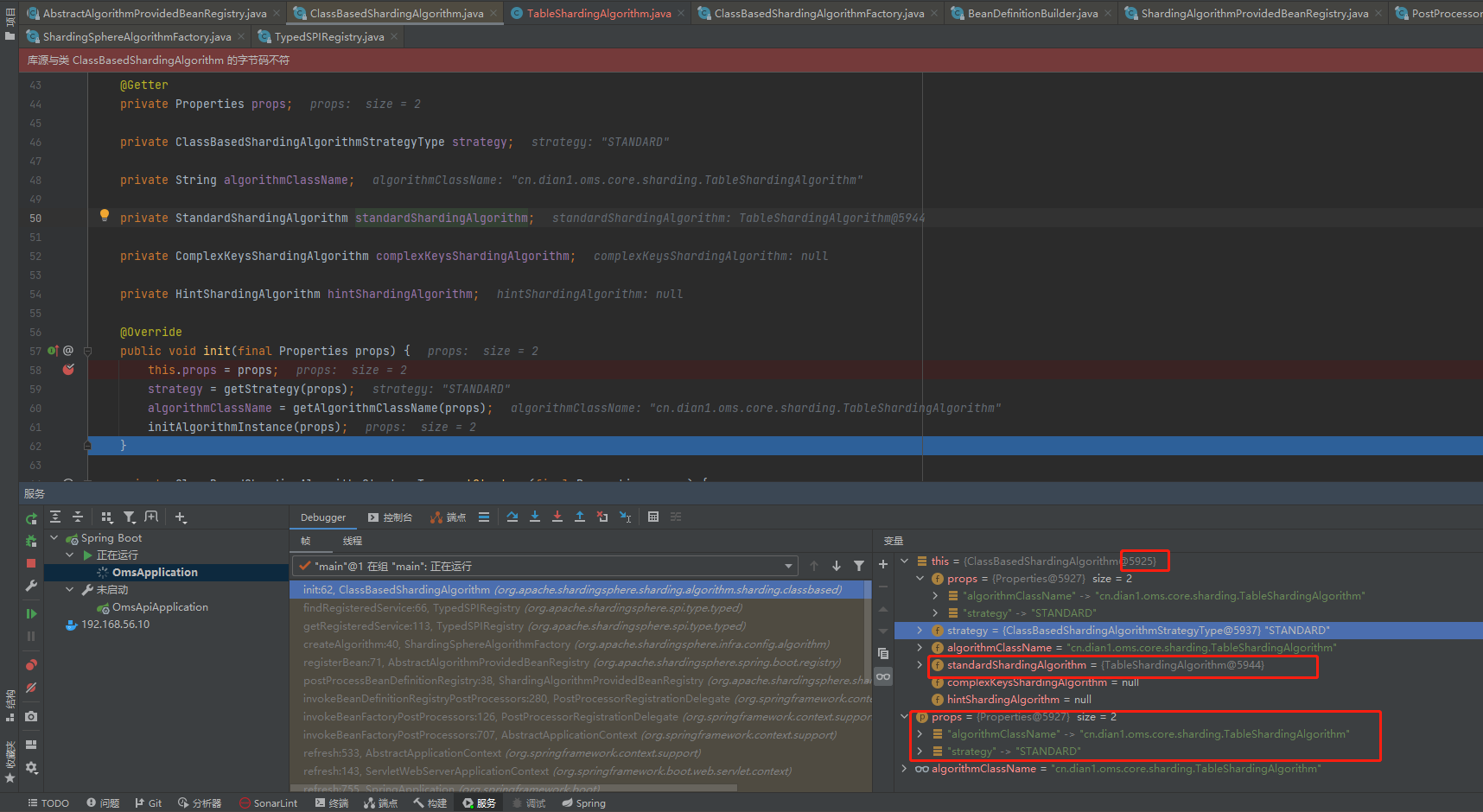
Task: View breakpoints using the double red circles icon
Action: (31, 664)
